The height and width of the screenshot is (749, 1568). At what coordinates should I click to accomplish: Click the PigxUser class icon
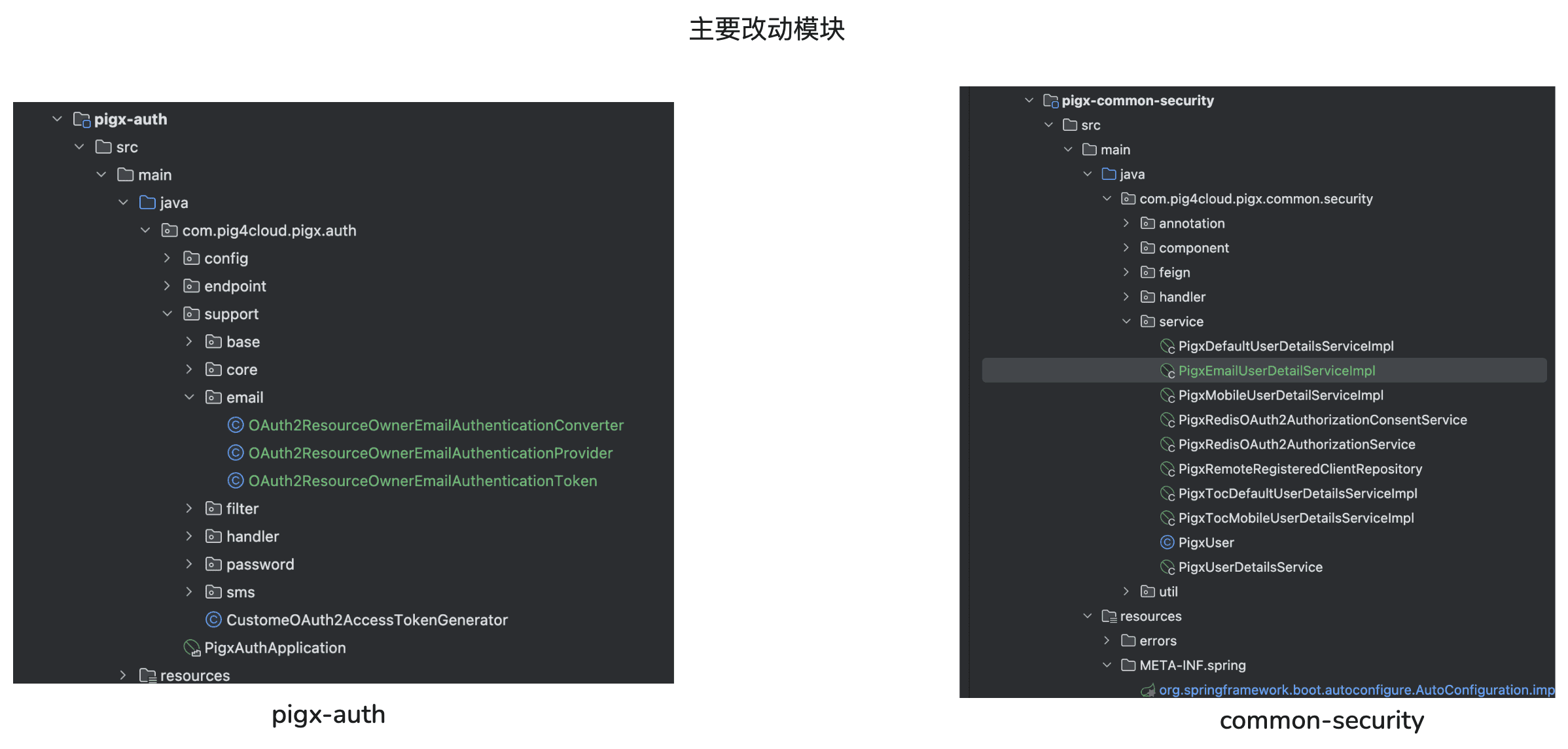tap(1167, 542)
